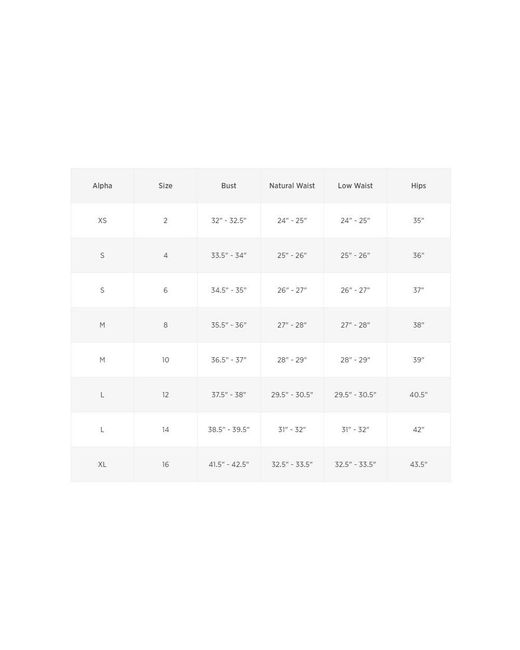Click the bust 38.5" - 39.5" cell

click(x=228, y=429)
